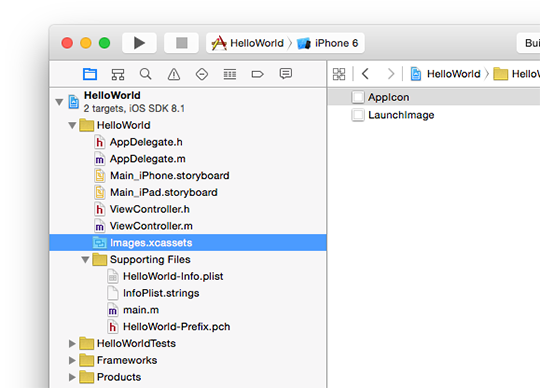The image size is (540, 388).
Task: Collapse the Supporting Files group
Action: pyautogui.click(x=85, y=260)
